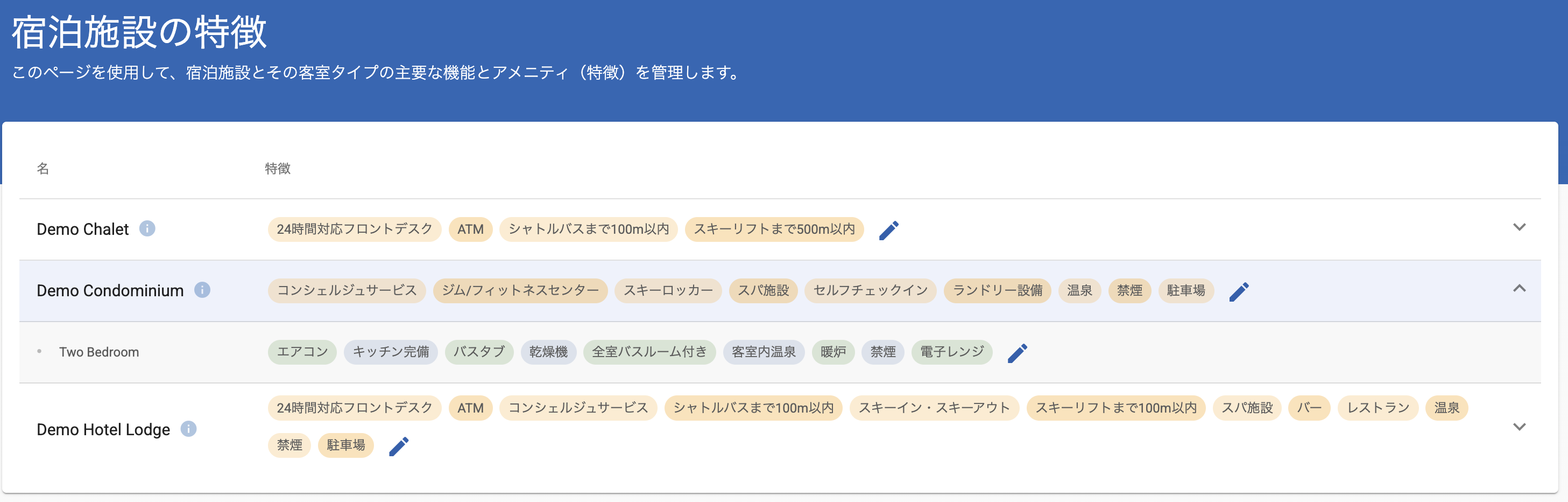
Task: Click the Demo Chalet property name
Action: [x=83, y=229]
